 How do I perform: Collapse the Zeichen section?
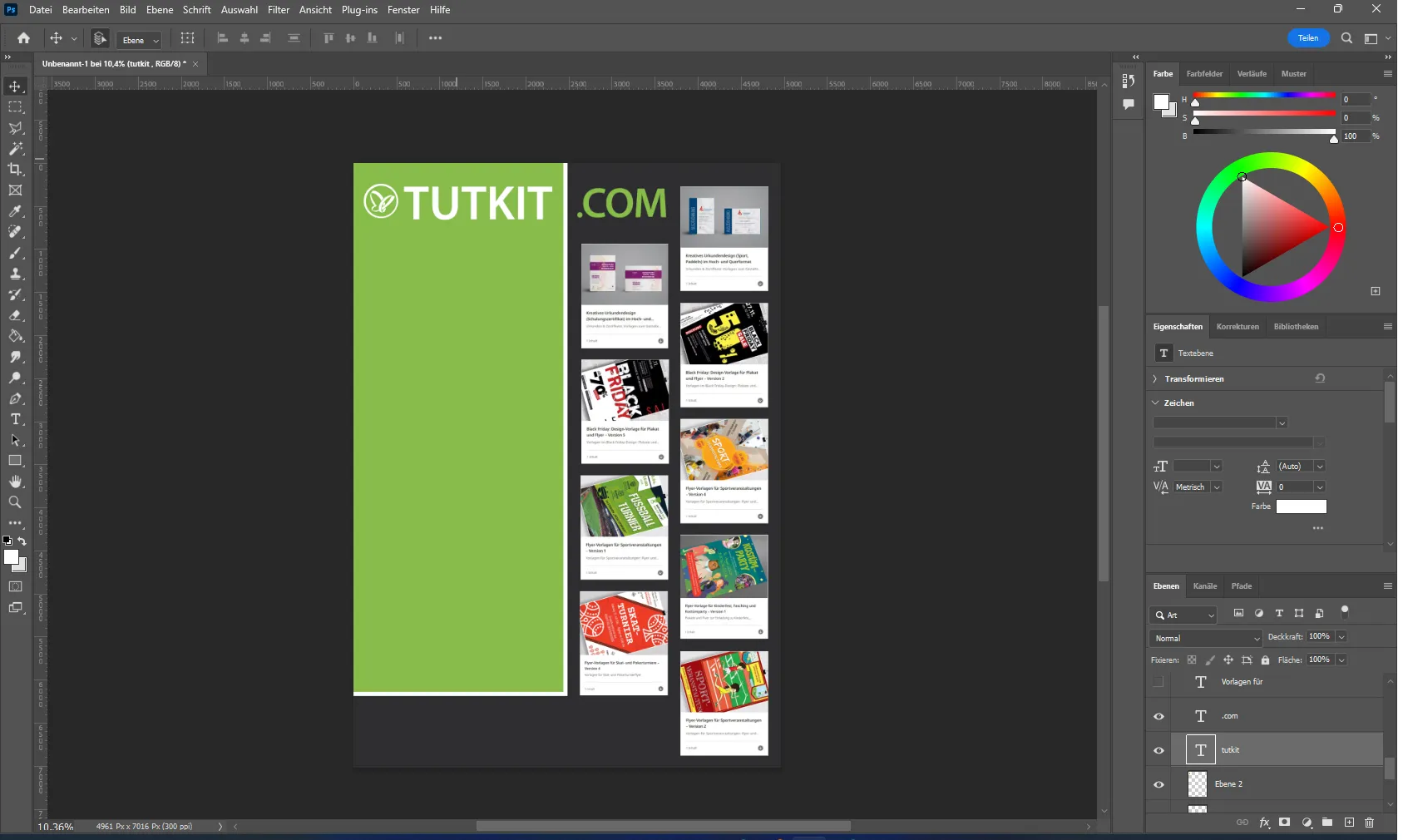(1155, 403)
